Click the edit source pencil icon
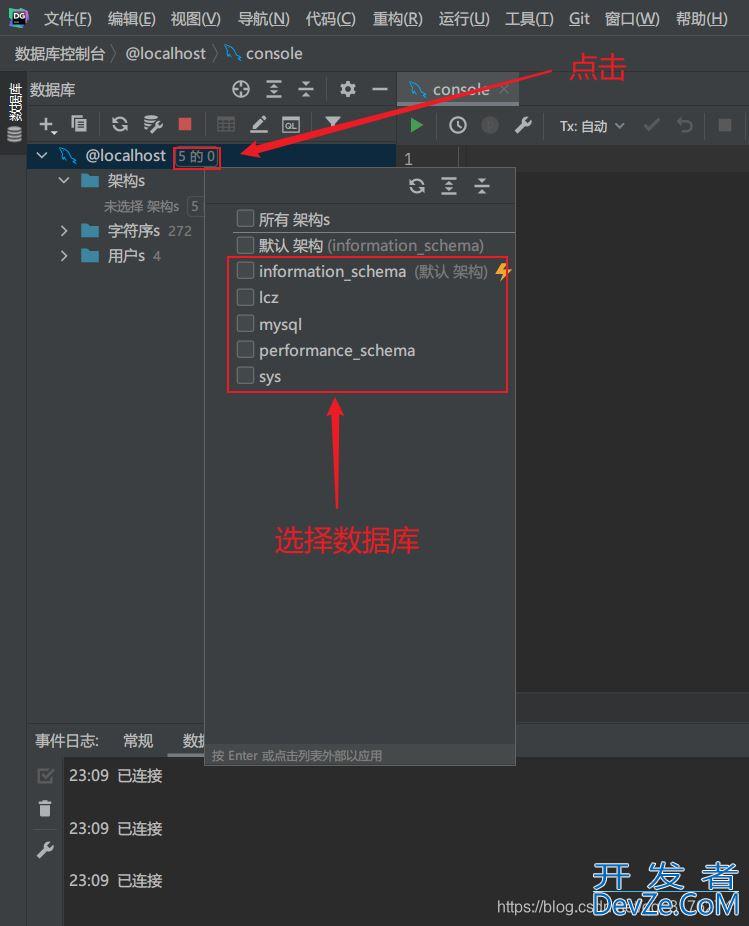749x926 pixels. click(259, 124)
